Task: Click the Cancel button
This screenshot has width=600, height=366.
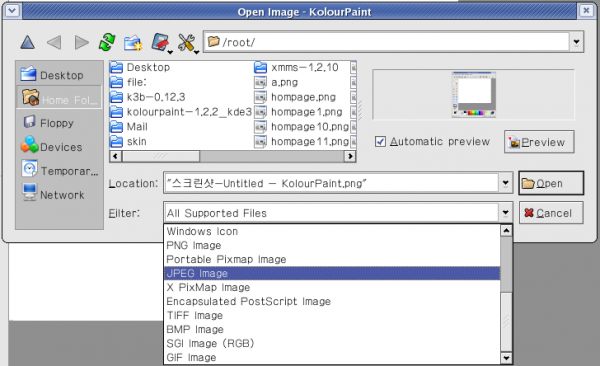Action: 551,213
